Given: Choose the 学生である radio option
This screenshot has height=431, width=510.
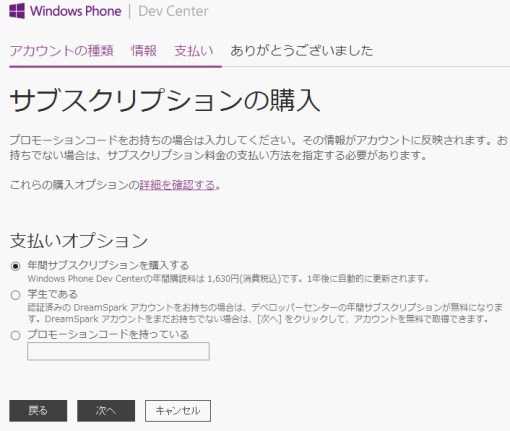Looking at the screenshot, I should (x=16, y=295).
